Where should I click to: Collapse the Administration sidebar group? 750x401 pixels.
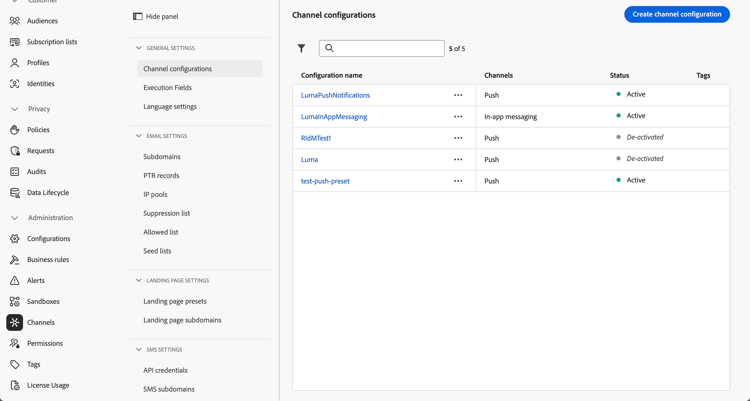pos(15,218)
